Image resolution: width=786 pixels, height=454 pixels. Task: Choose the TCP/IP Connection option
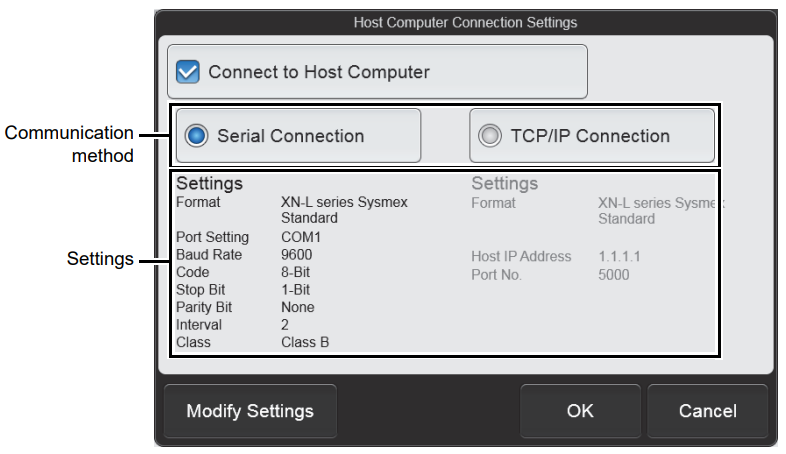pyautogui.click(x=489, y=136)
